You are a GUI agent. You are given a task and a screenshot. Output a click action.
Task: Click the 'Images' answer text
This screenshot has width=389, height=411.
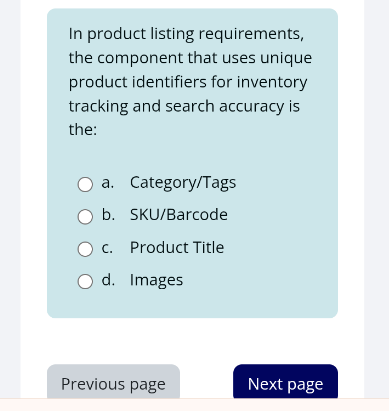click(x=156, y=280)
